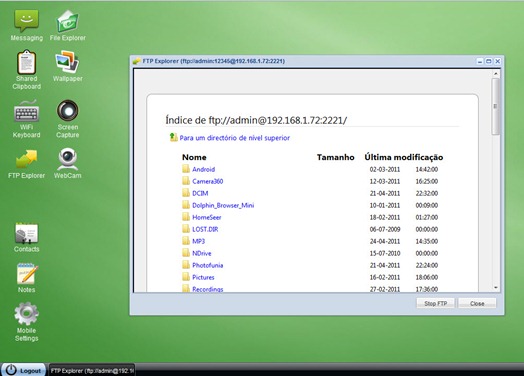Click the folder icon beside MP3
Image resolution: width=524 pixels, height=376 pixels.
[x=186, y=241]
